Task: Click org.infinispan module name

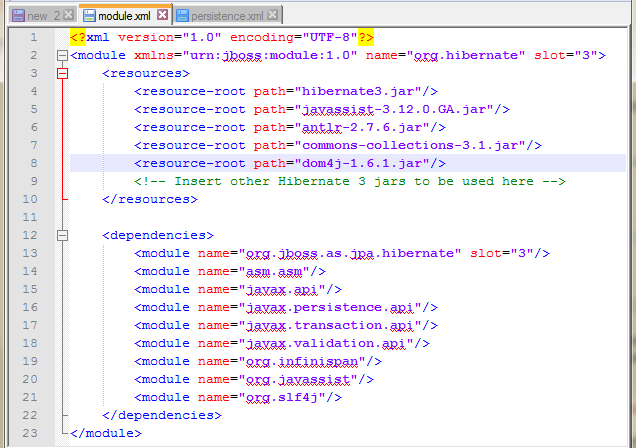Action: [302, 361]
